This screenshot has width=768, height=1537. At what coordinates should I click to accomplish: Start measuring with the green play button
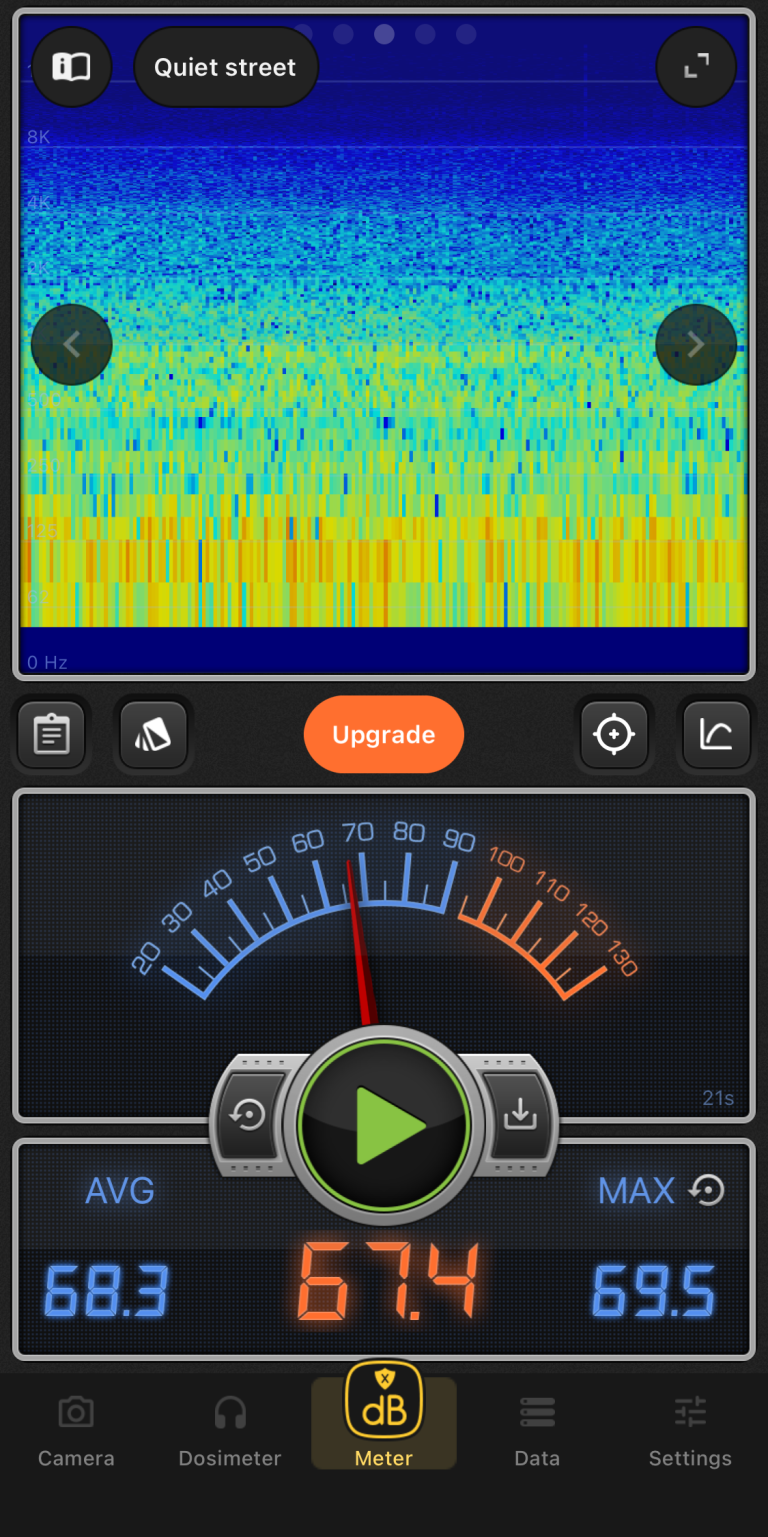coord(385,1126)
